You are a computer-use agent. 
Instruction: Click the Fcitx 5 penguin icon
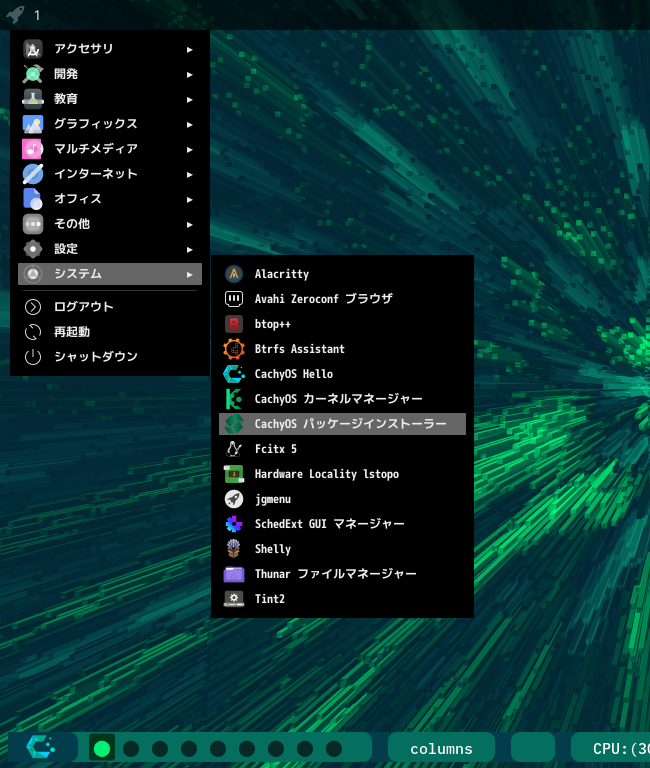click(x=234, y=449)
